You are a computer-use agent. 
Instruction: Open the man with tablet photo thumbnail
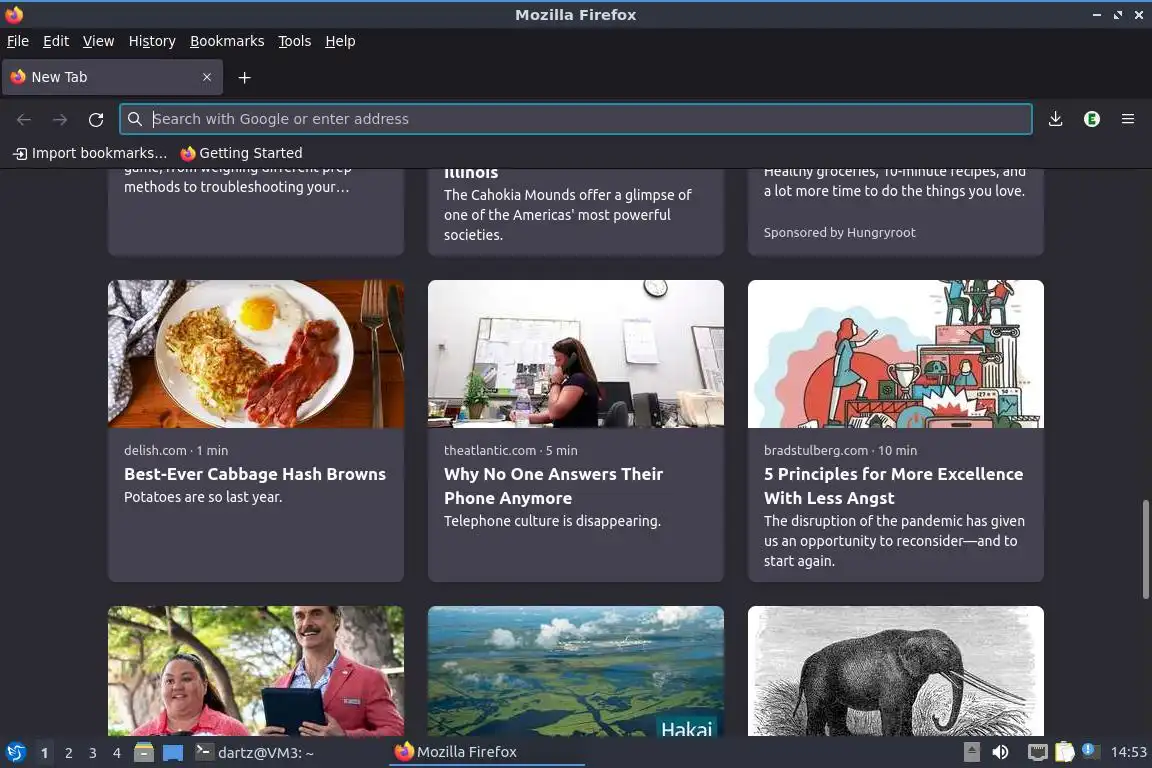[256, 670]
